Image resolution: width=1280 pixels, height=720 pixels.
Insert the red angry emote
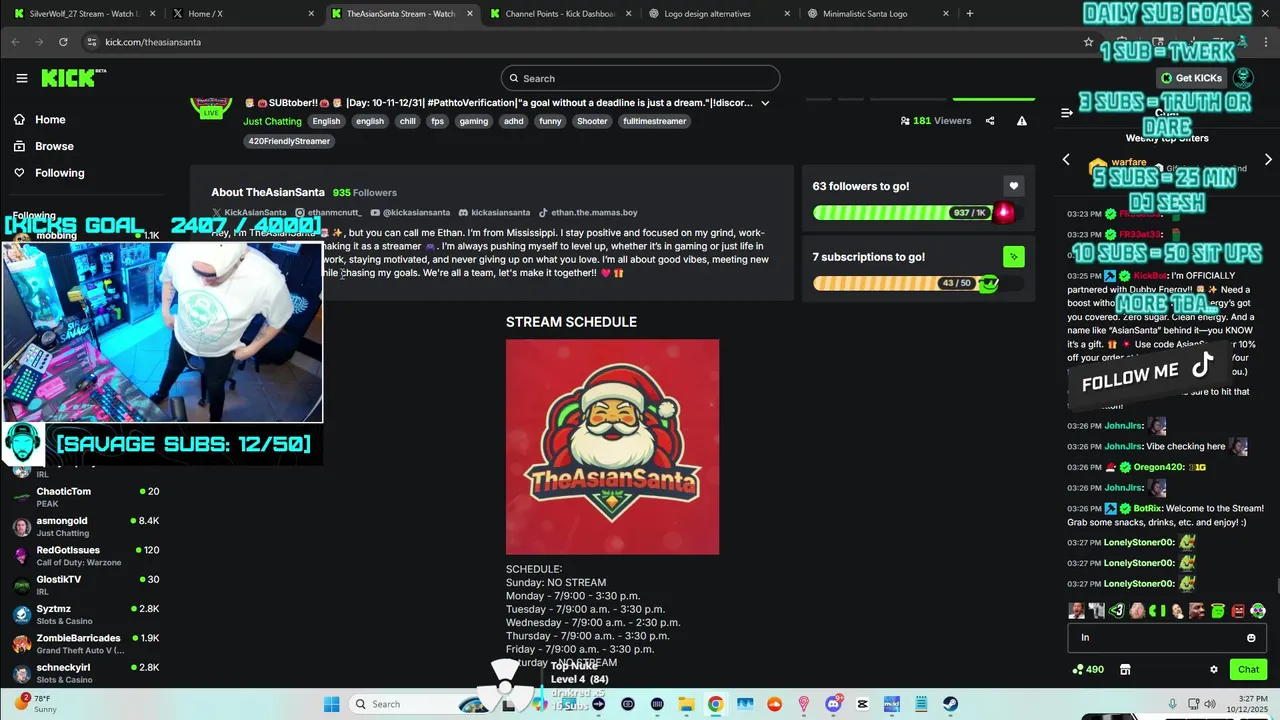click(x=1238, y=611)
